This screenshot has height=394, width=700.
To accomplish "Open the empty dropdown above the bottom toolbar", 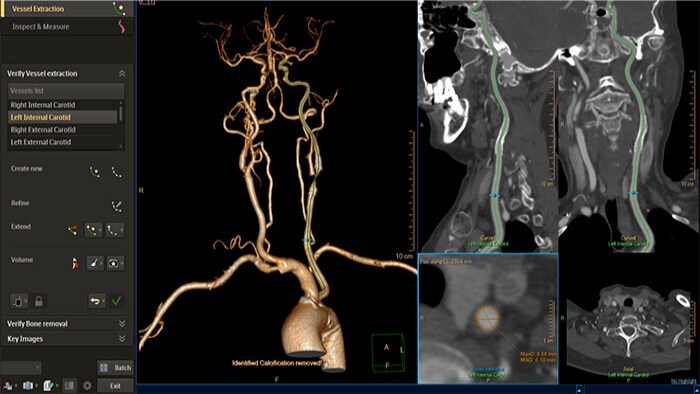I will point(21,368).
